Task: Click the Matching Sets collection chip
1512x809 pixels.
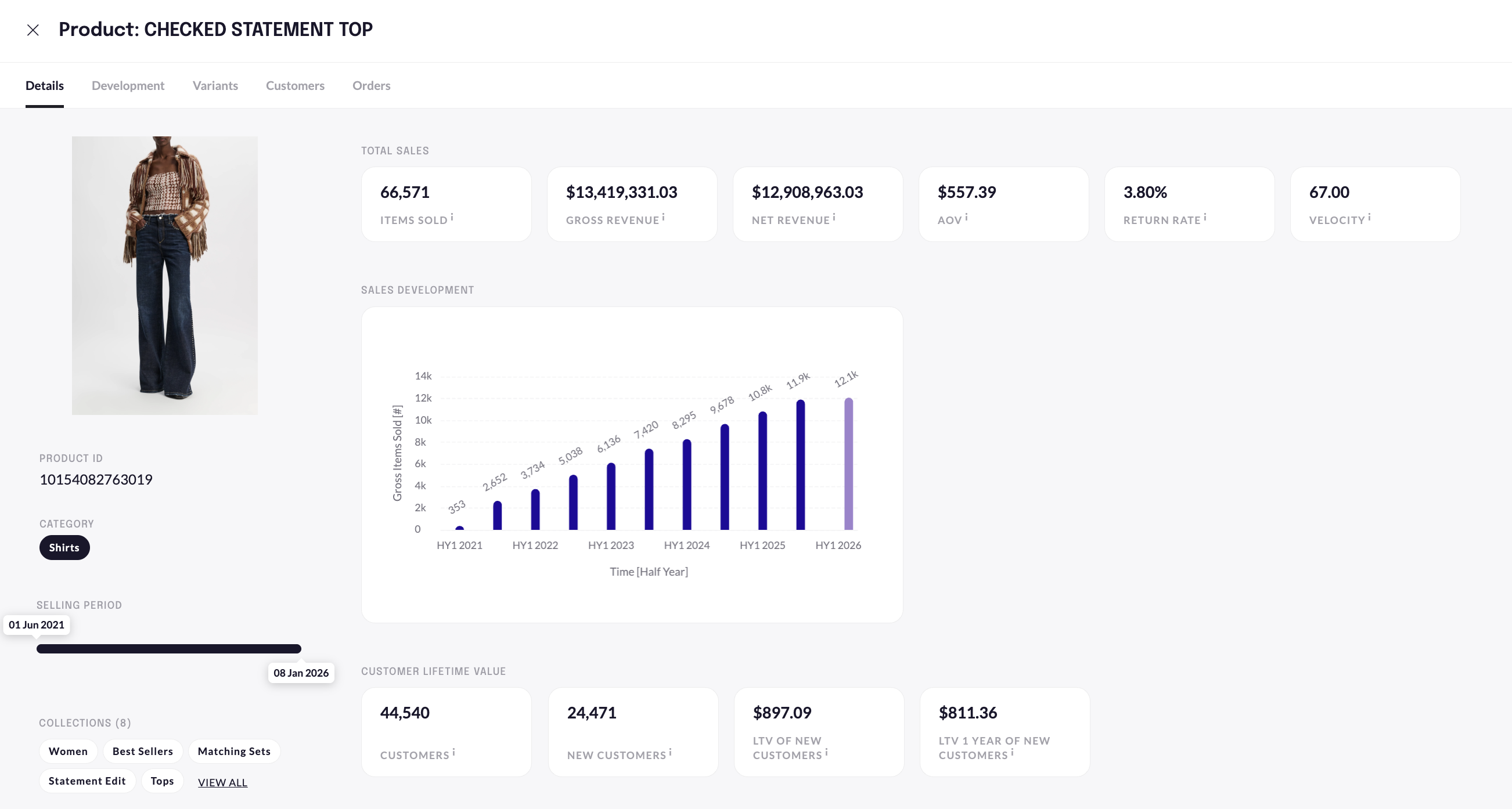Action: [233, 752]
